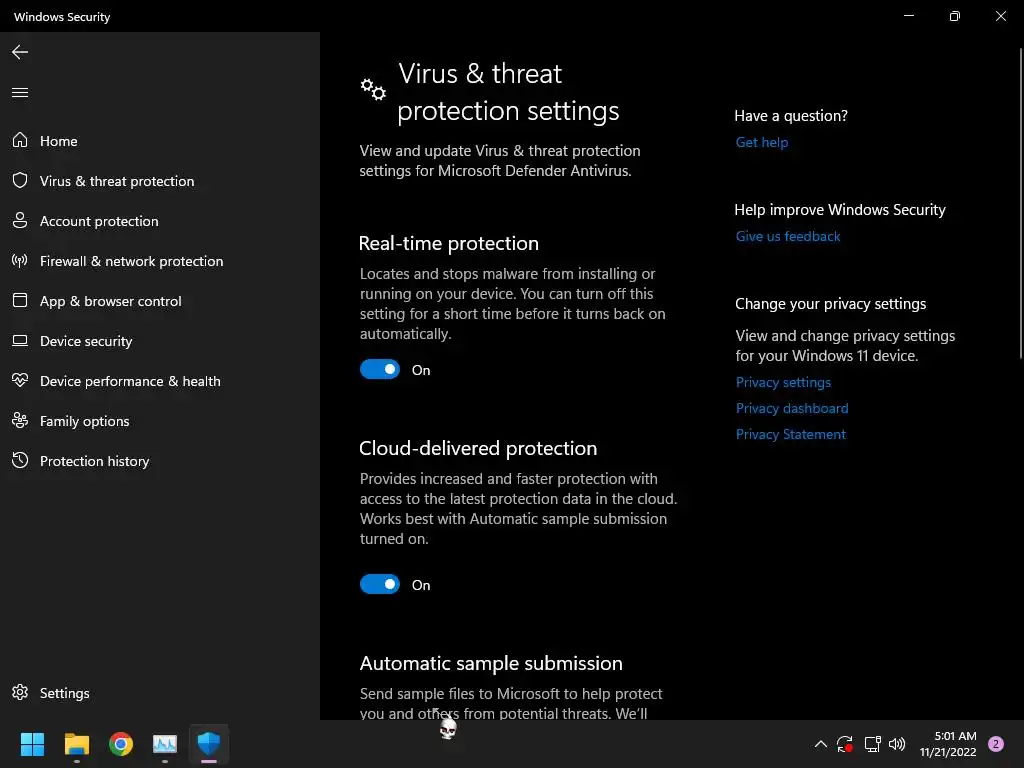Open Privacy Statement link
Viewport: 1024px width, 768px height.
[x=791, y=434]
